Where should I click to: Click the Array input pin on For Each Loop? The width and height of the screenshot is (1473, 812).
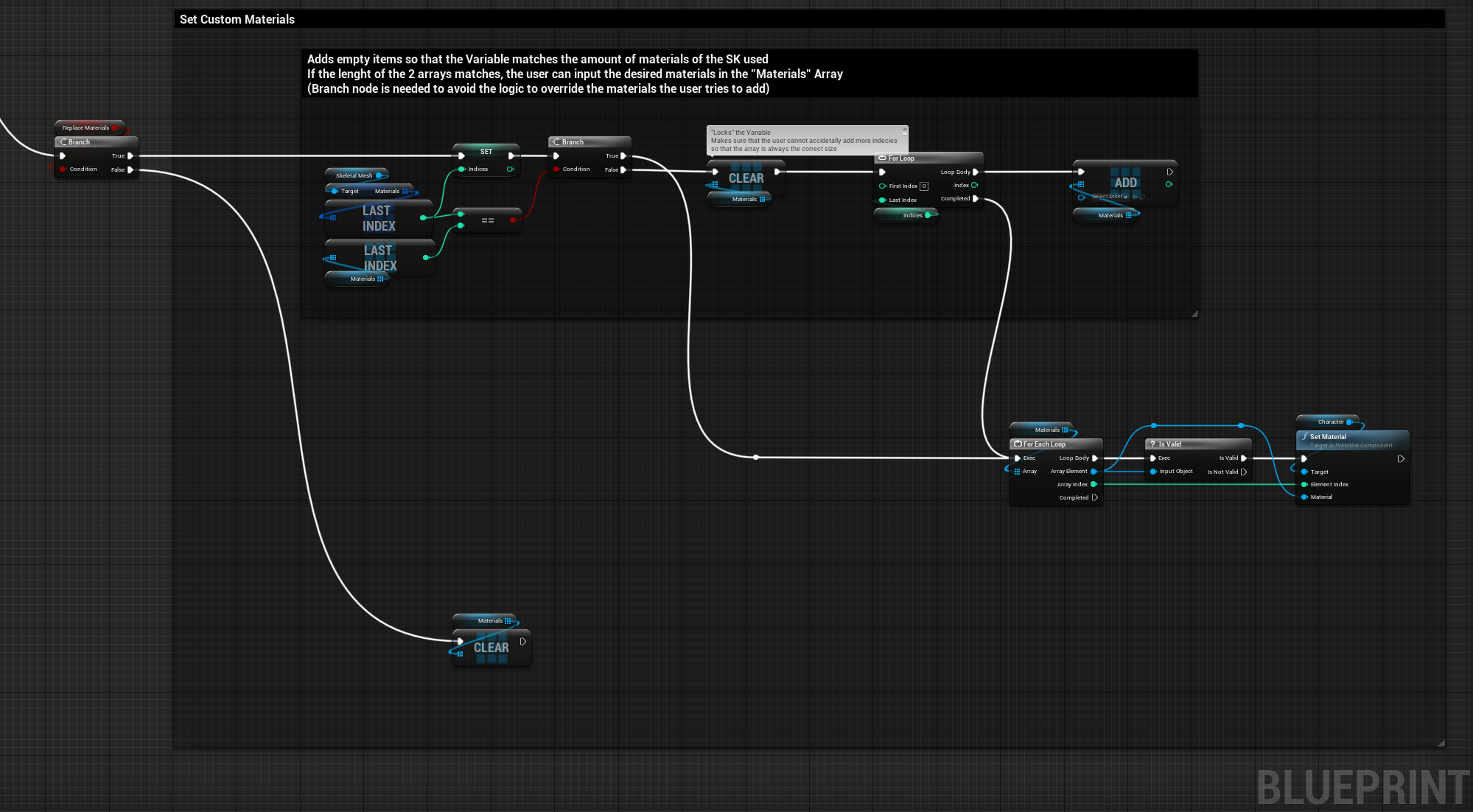[x=1017, y=472]
